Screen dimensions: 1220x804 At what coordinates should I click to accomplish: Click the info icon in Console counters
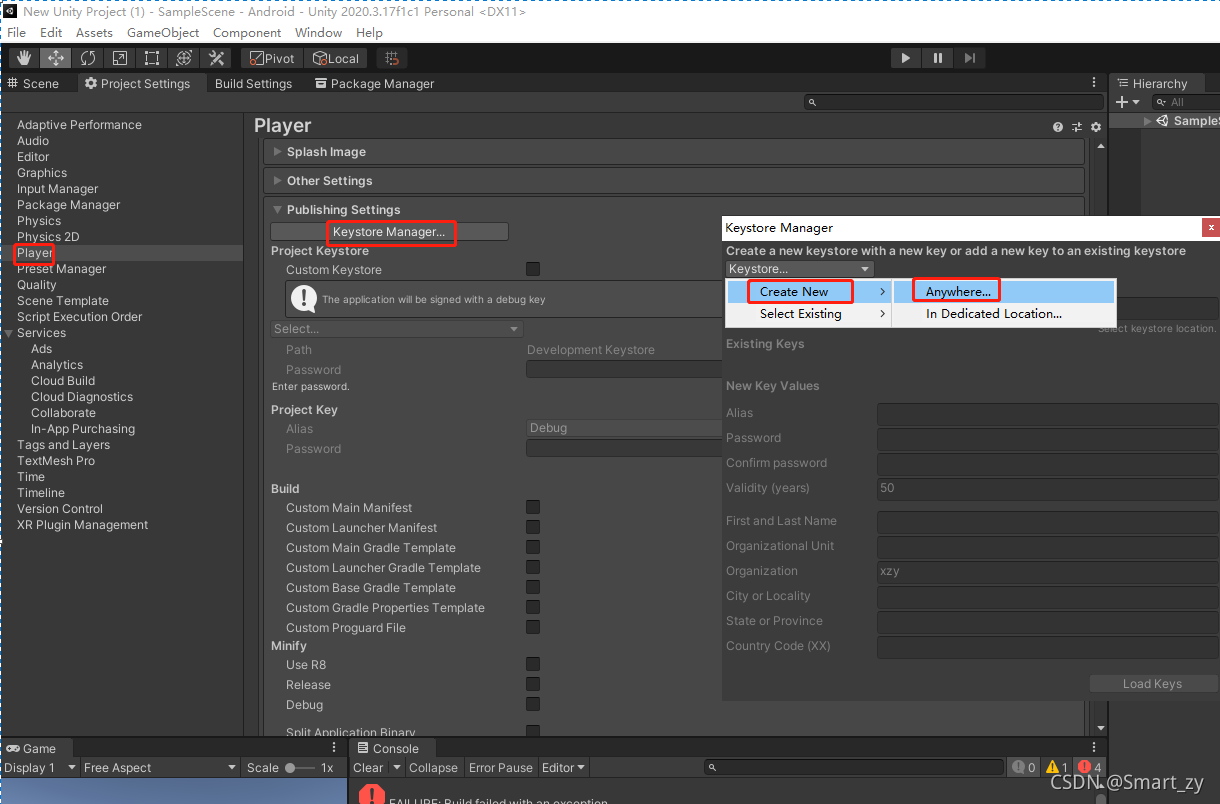coord(1024,768)
